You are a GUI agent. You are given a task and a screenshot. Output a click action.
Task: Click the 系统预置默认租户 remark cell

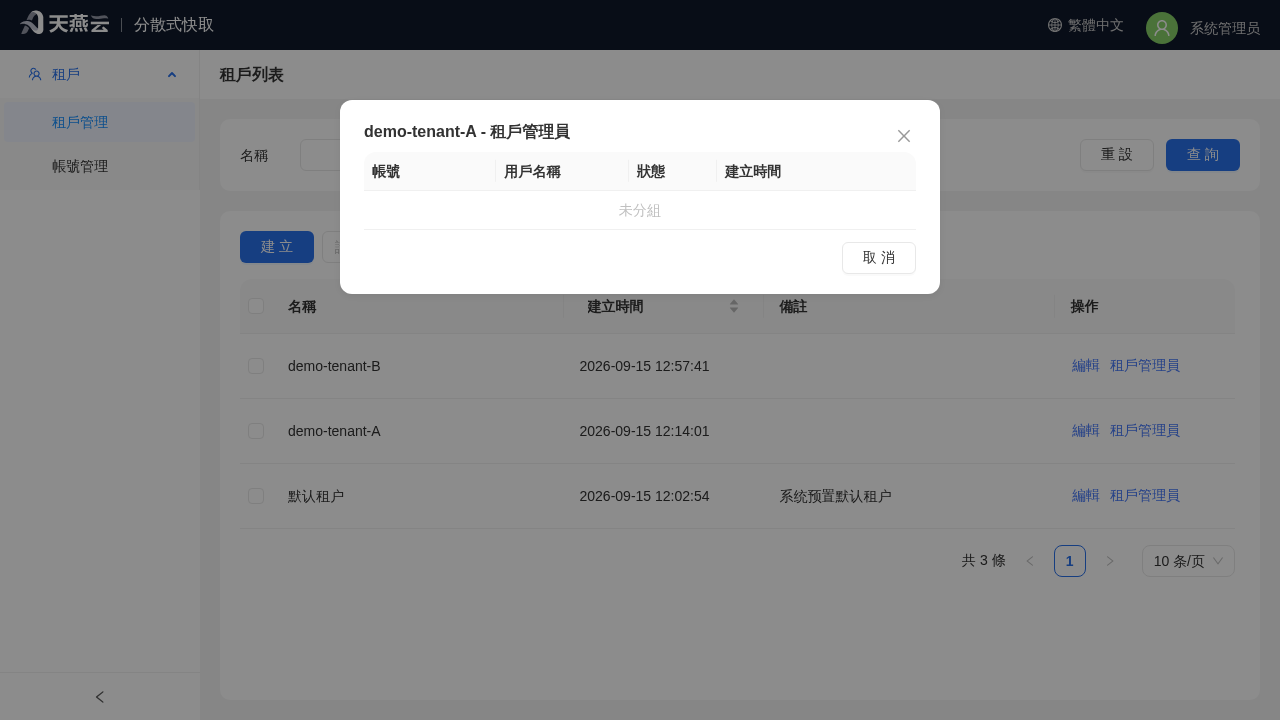tap(835, 496)
